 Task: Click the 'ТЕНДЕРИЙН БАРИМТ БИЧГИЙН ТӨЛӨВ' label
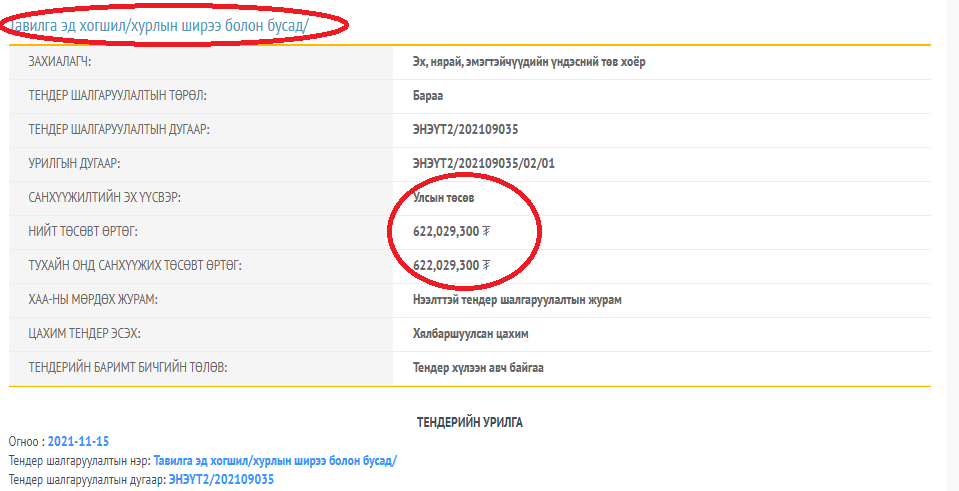[x=128, y=368]
